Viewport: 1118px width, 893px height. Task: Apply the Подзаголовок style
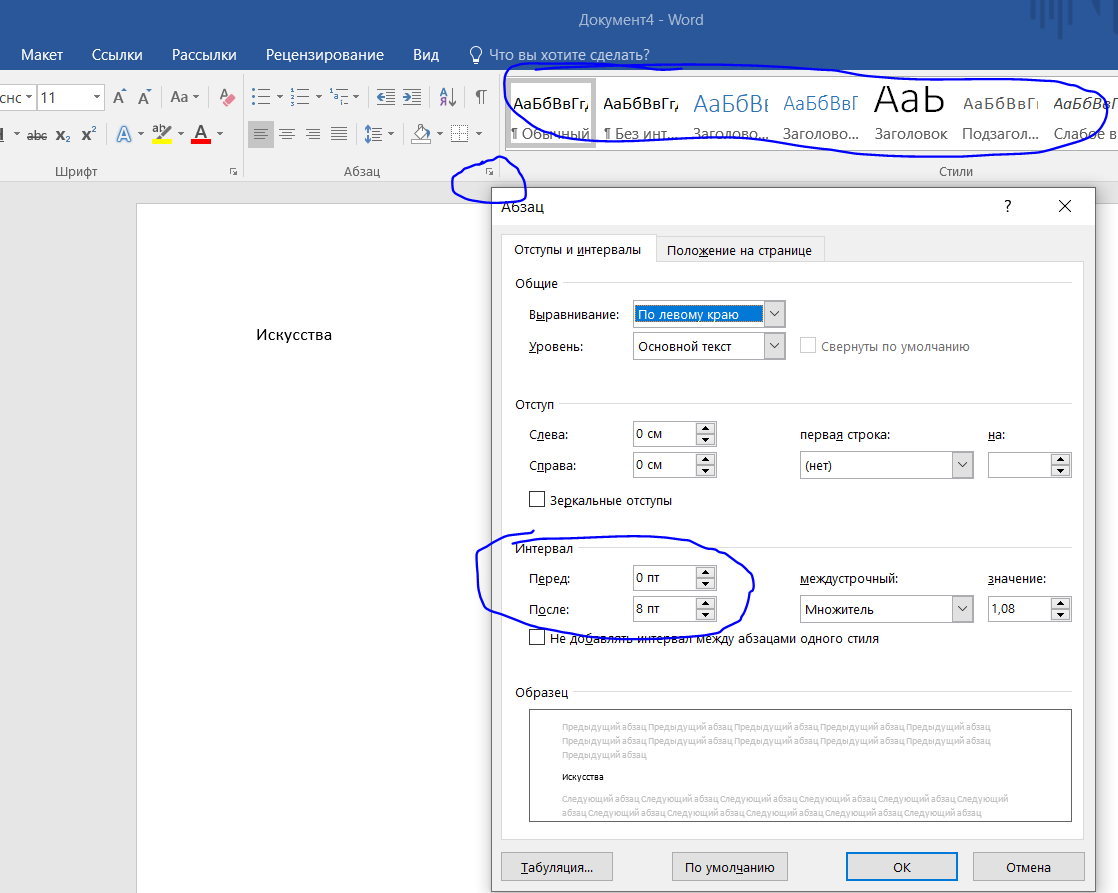coord(1000,115)
